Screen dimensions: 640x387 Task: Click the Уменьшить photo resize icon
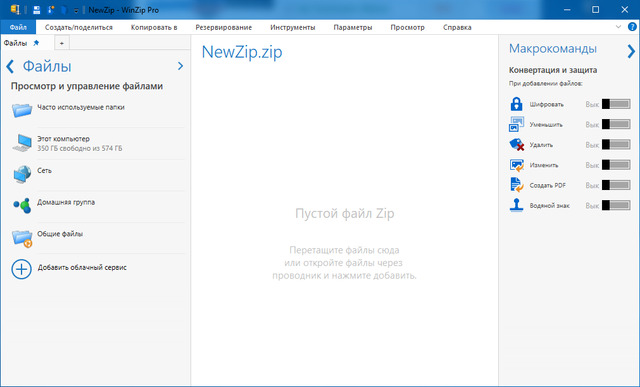tap(516, 124)
